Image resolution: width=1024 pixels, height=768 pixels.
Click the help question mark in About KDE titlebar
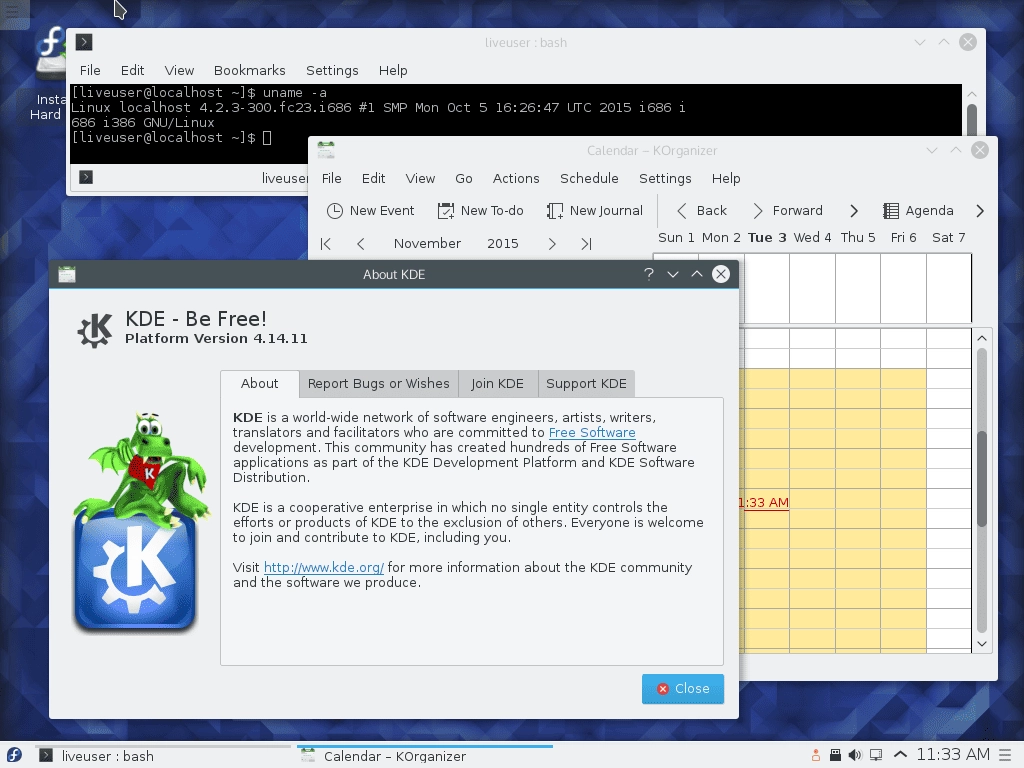click(x=648, y=274)
